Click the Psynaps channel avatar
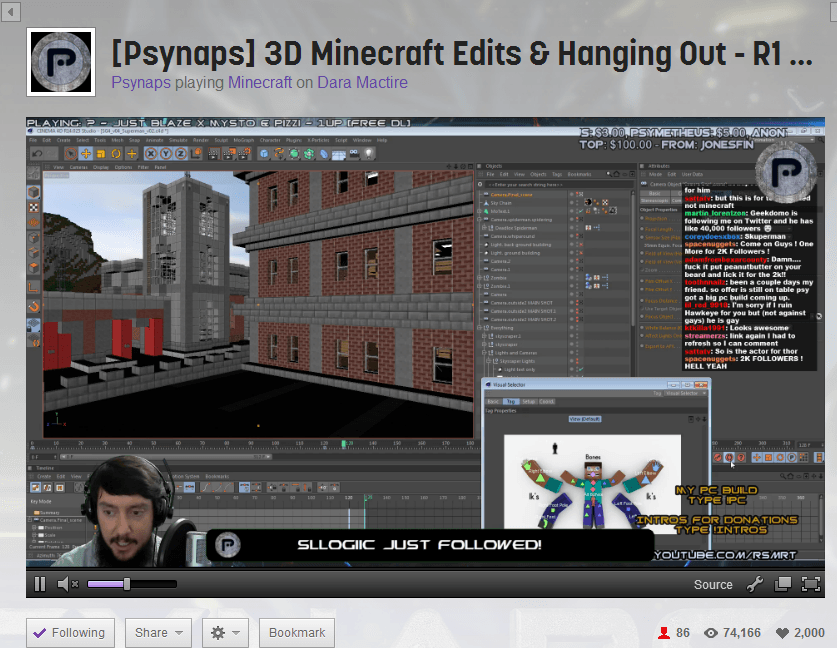Screen dimensions: 837x648 coord(61,62)
